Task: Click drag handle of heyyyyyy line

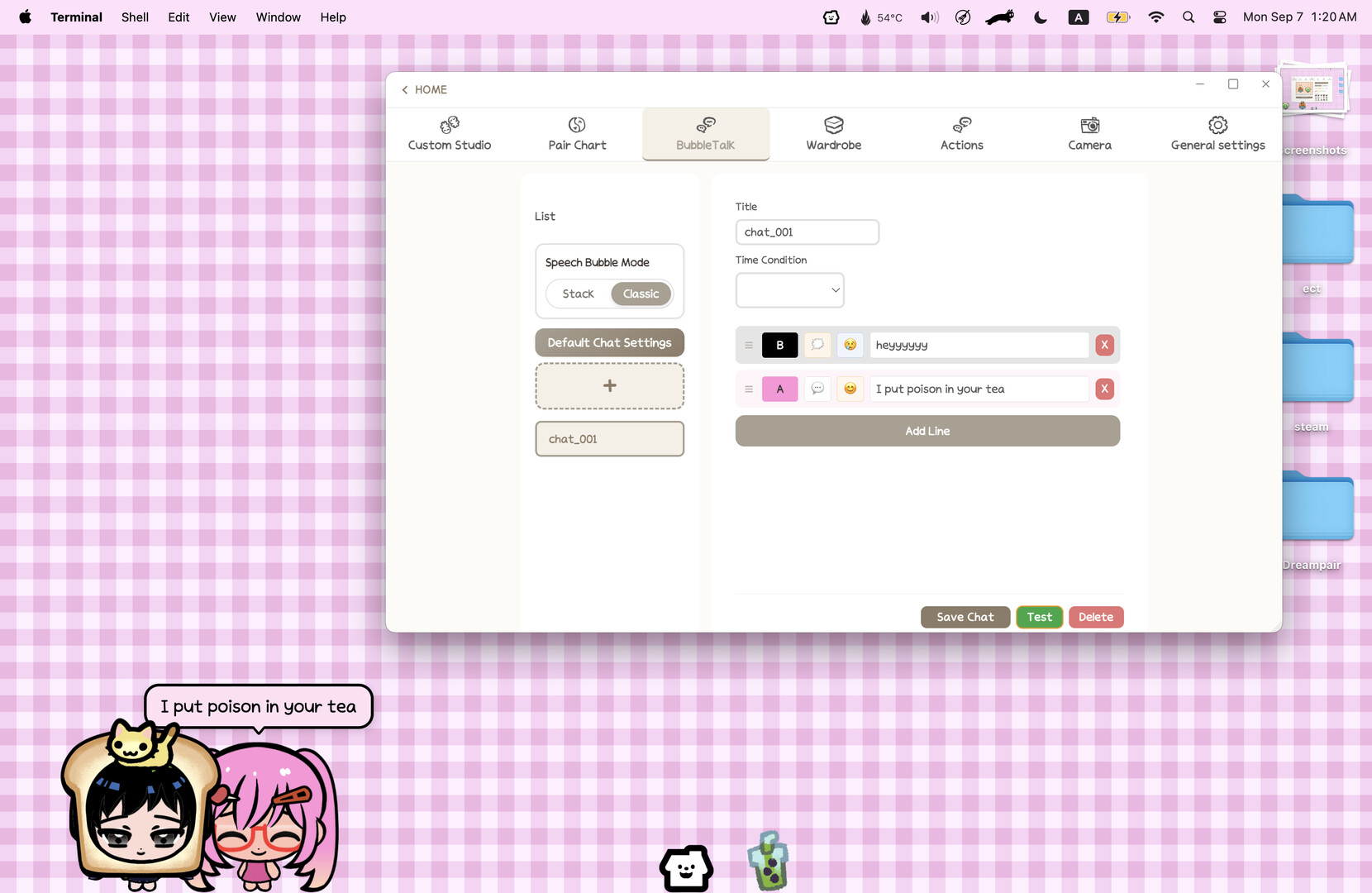Action: tap(749, 345)
